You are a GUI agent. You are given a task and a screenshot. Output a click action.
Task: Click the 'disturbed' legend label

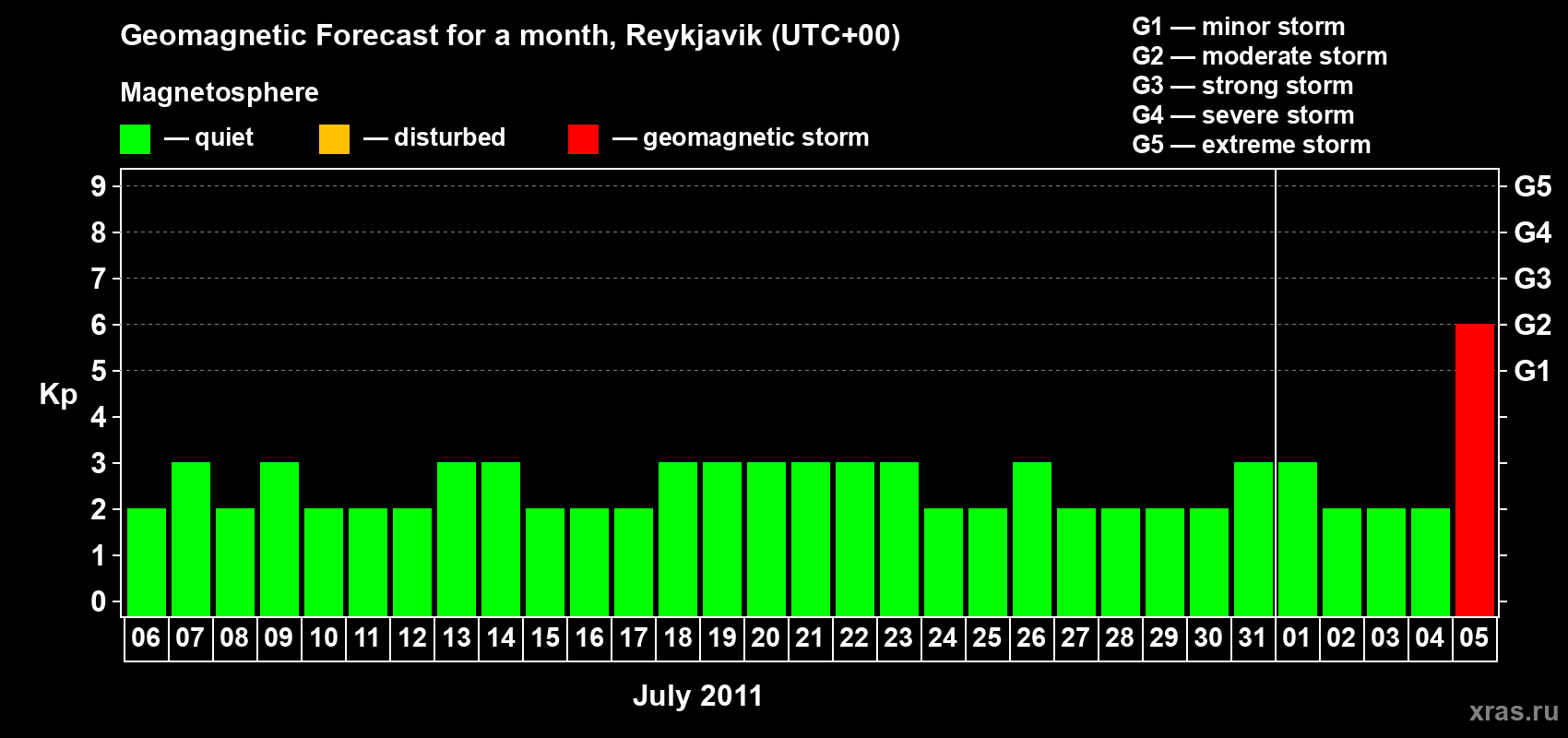(449, 137)
